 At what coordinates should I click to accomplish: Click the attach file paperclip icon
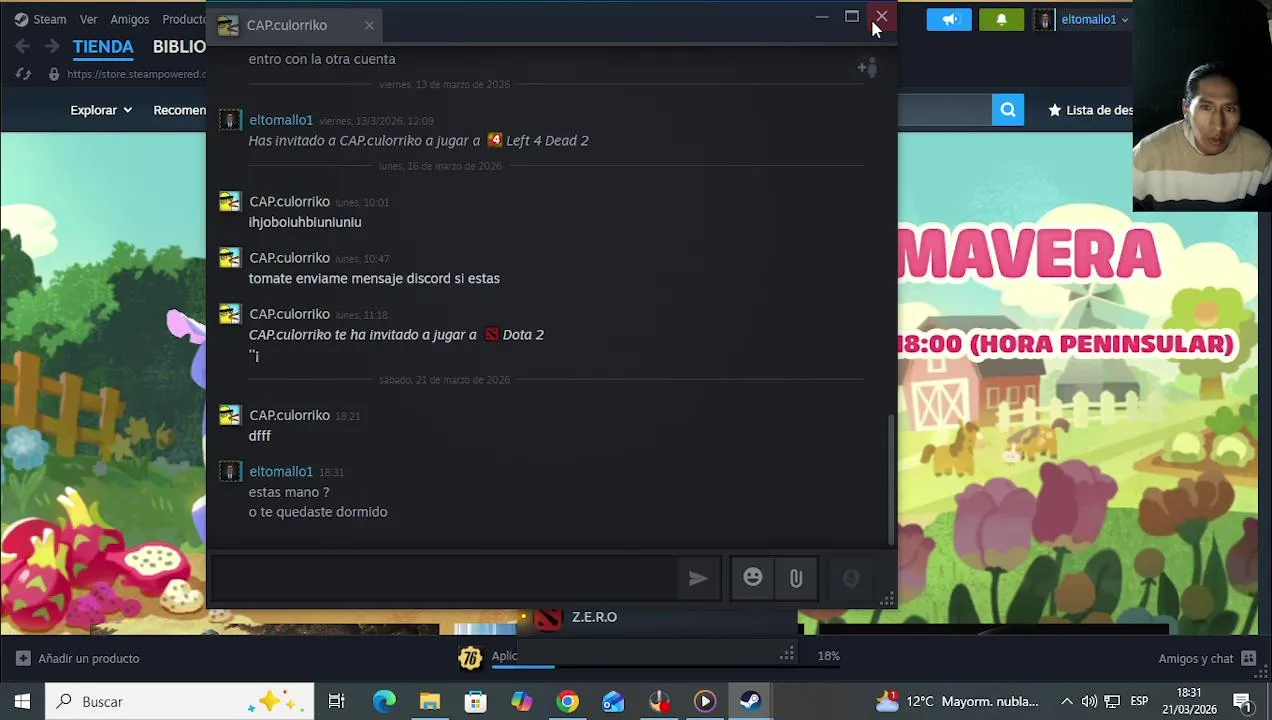click(796, 578)
